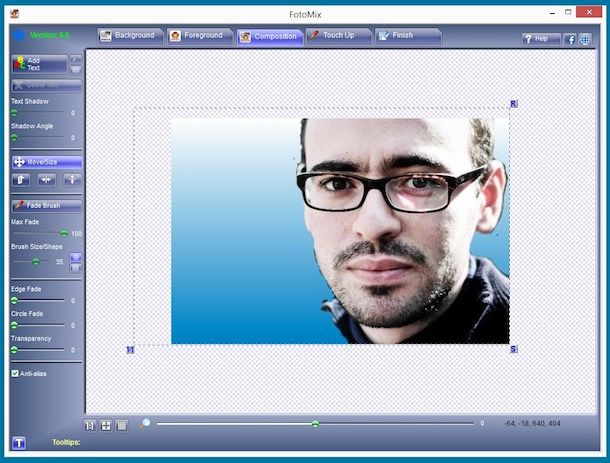Screen dimensions: 610x463
Task: Click the website globe icon
Action: [585, 39]
